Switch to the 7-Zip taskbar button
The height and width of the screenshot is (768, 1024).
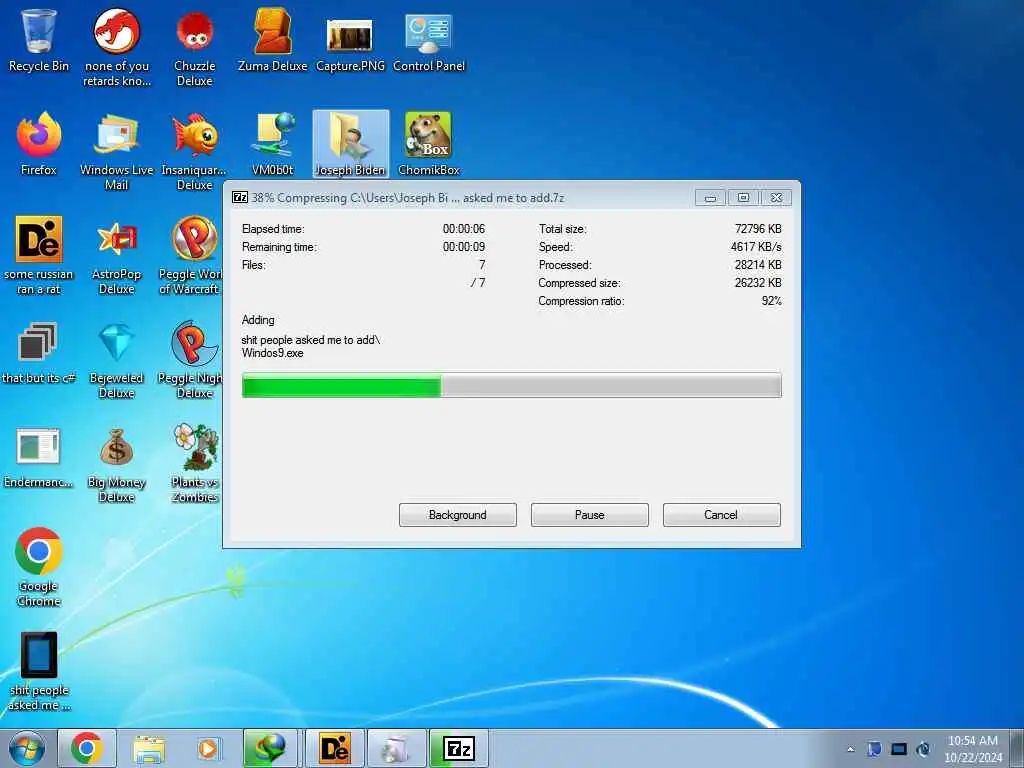click(x=458, y=748)
